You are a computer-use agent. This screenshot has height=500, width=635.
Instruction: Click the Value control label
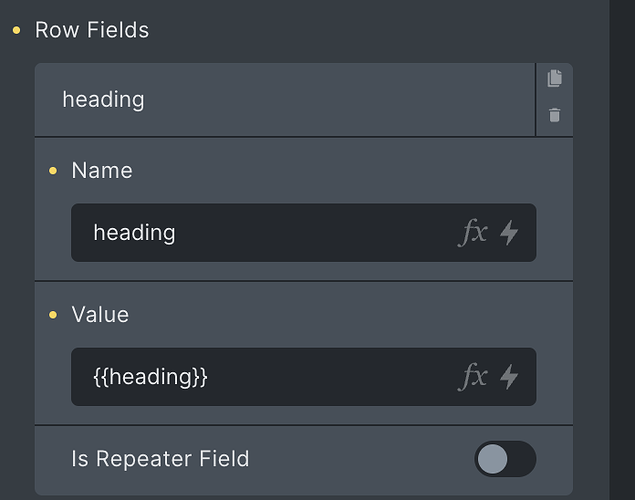pos(100,315)
